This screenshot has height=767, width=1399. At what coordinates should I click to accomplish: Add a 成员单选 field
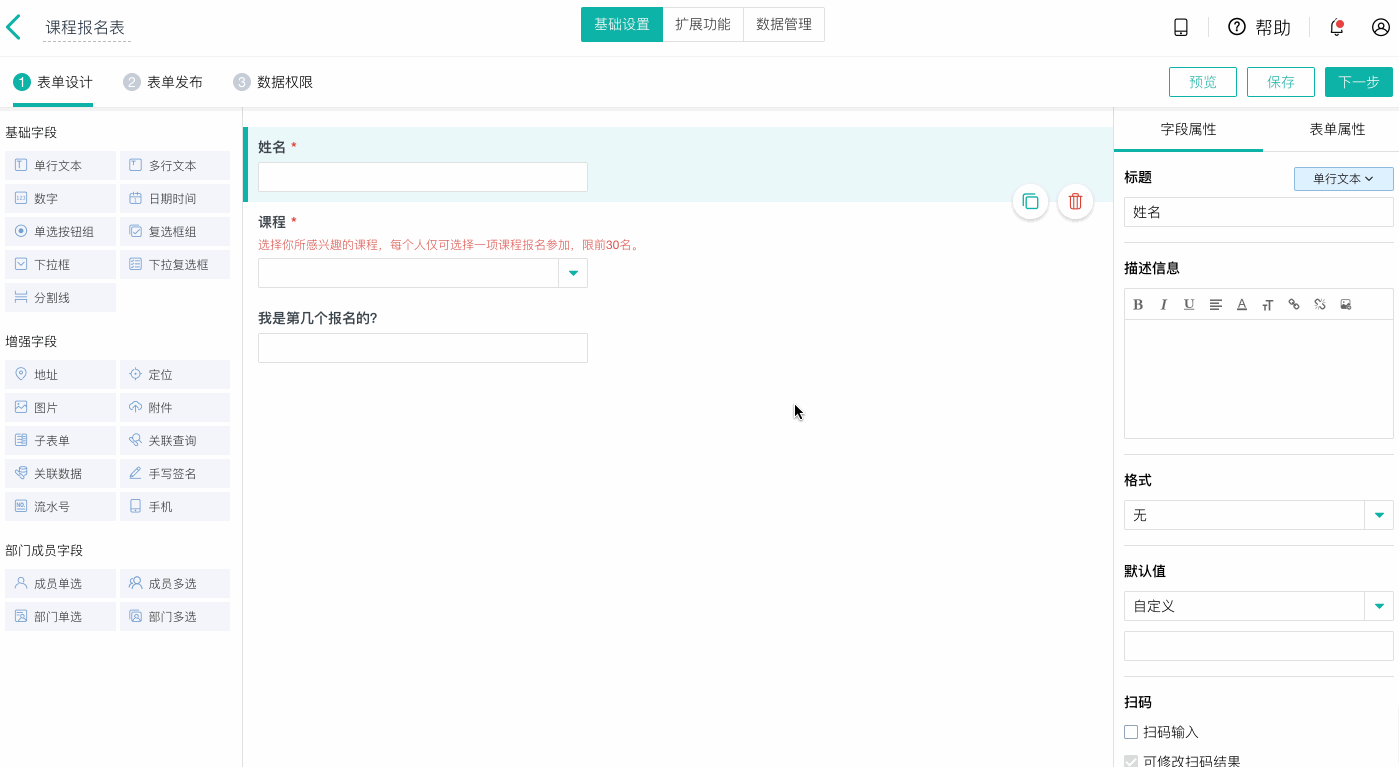click(60, 584)
